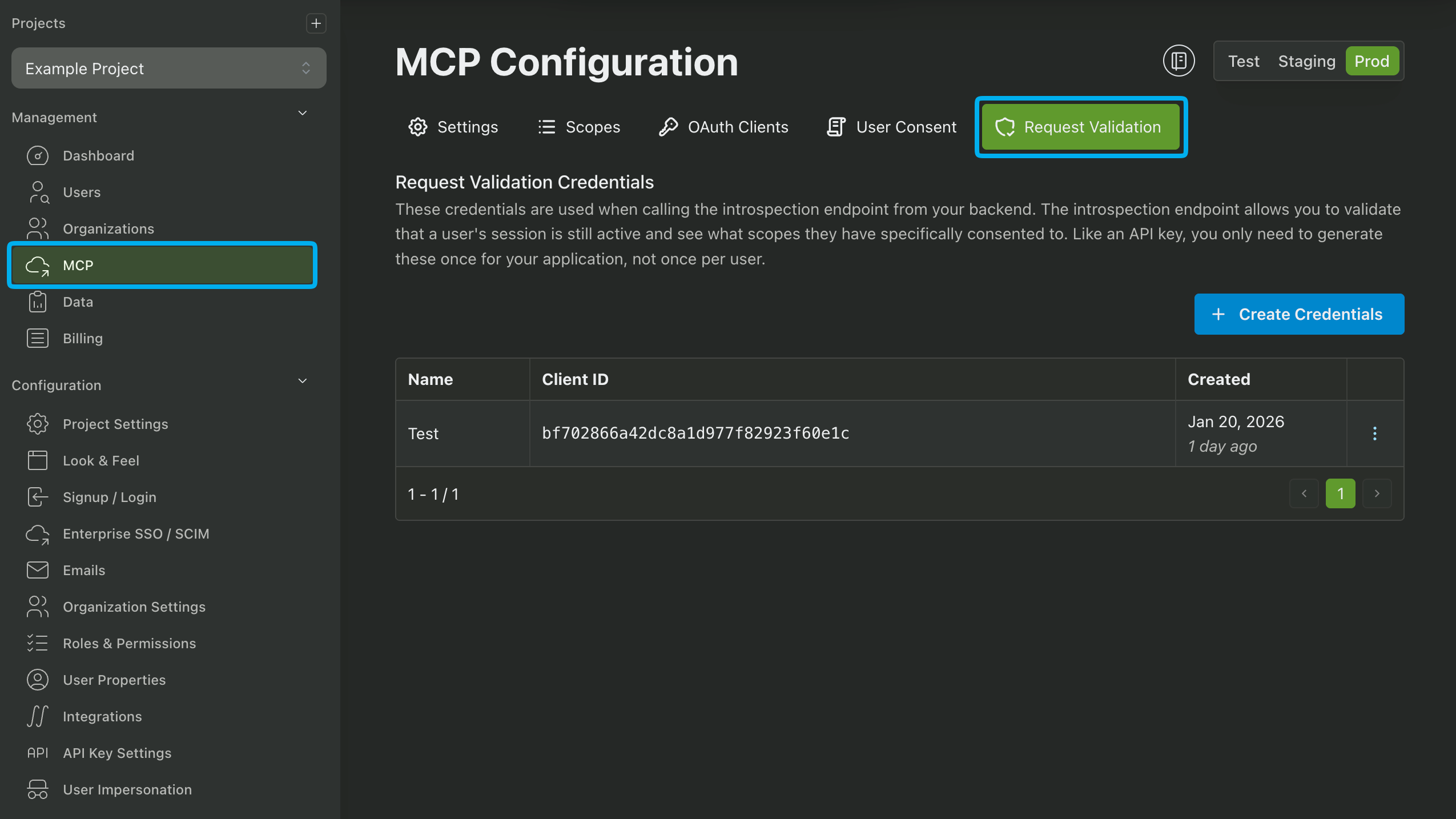Screen dimensions: 1456x819
Task: Open the documentation book icon near environment switcher
Action: click(x=1179, y=61)
